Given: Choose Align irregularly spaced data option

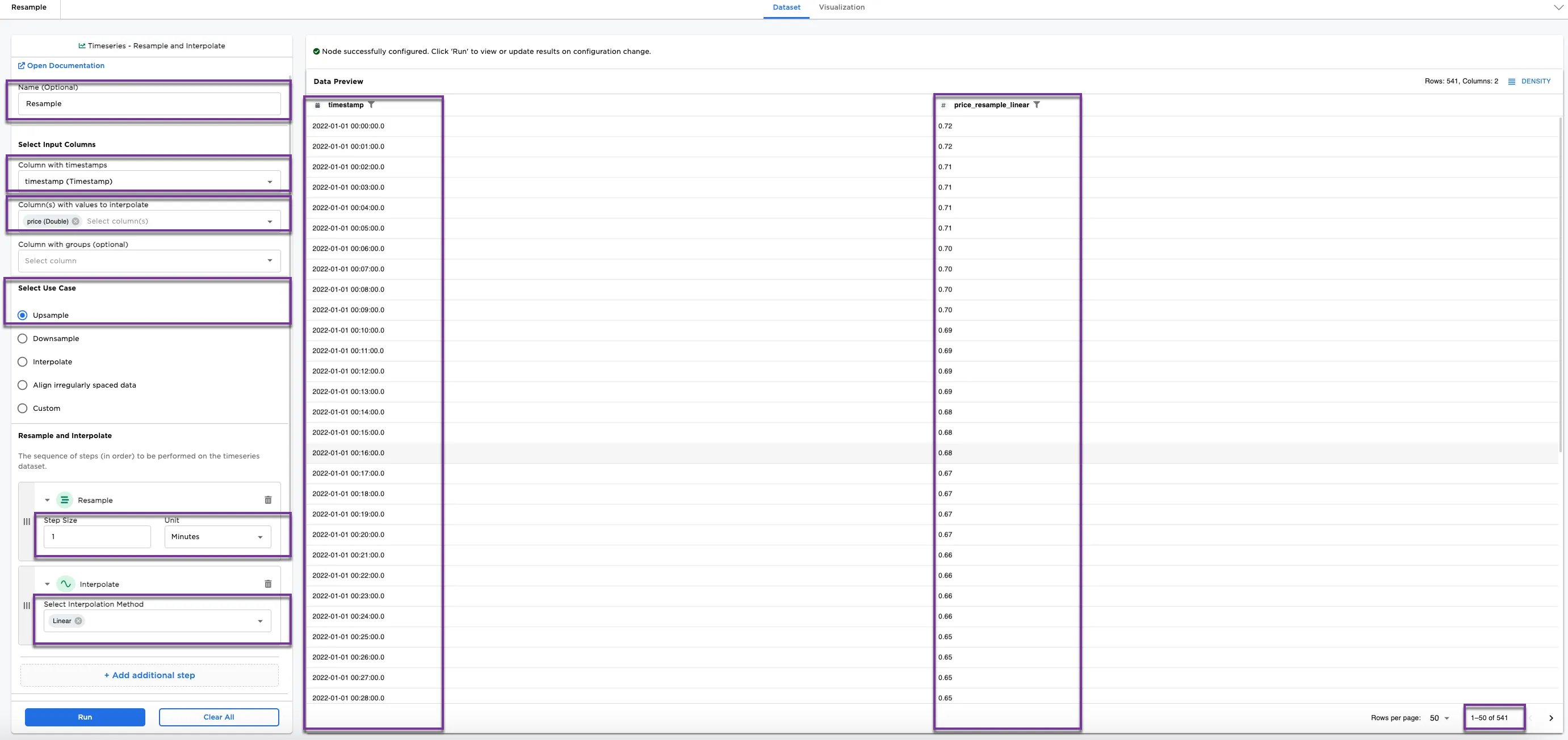Looking at the screenshot, I should 23,385.
